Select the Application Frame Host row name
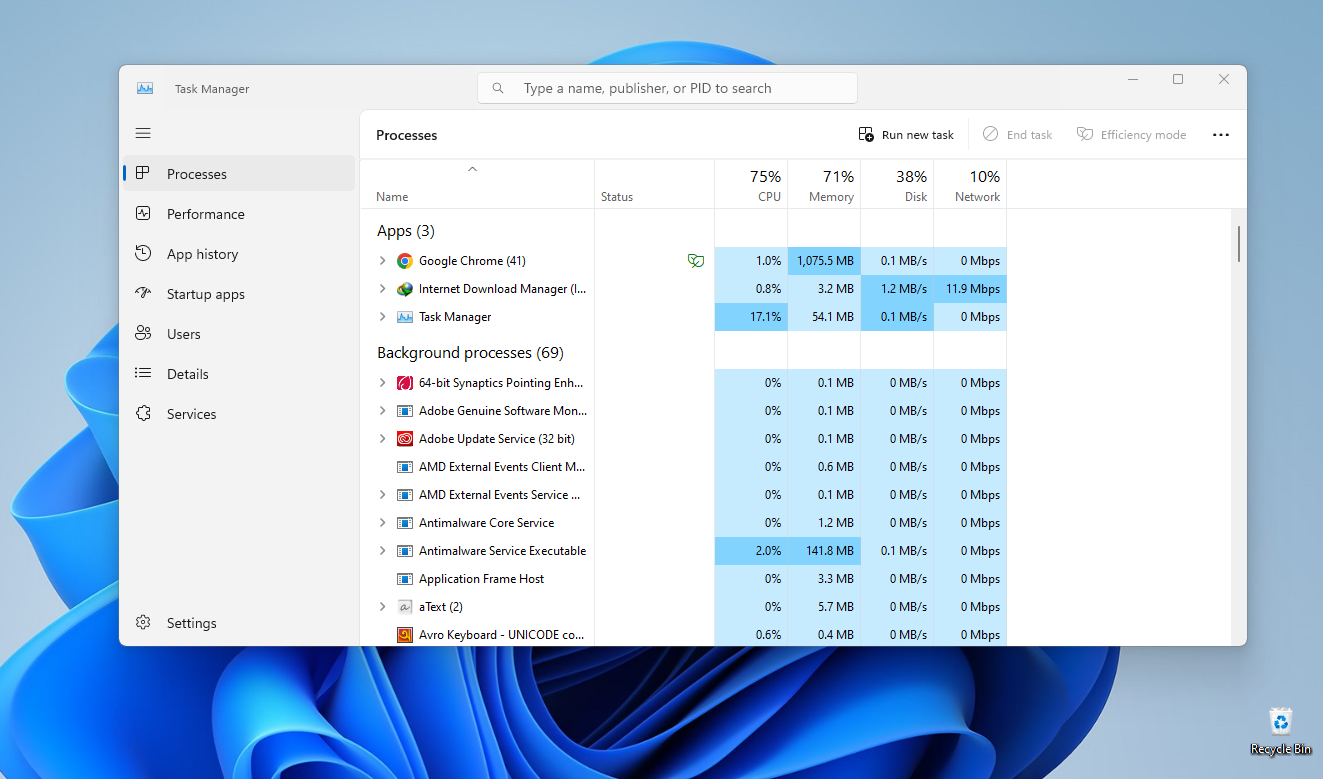The width and height of the screenshot is (1323, 779). (482, 579)
